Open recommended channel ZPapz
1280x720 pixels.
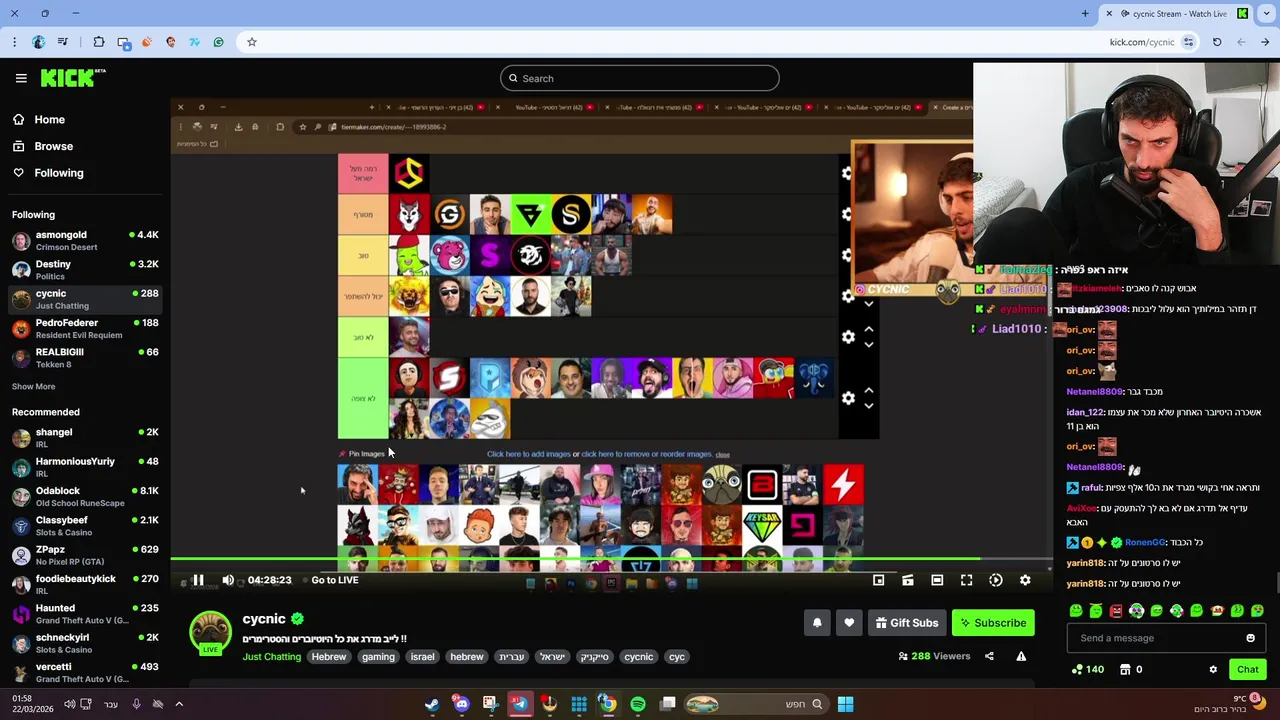85,555
